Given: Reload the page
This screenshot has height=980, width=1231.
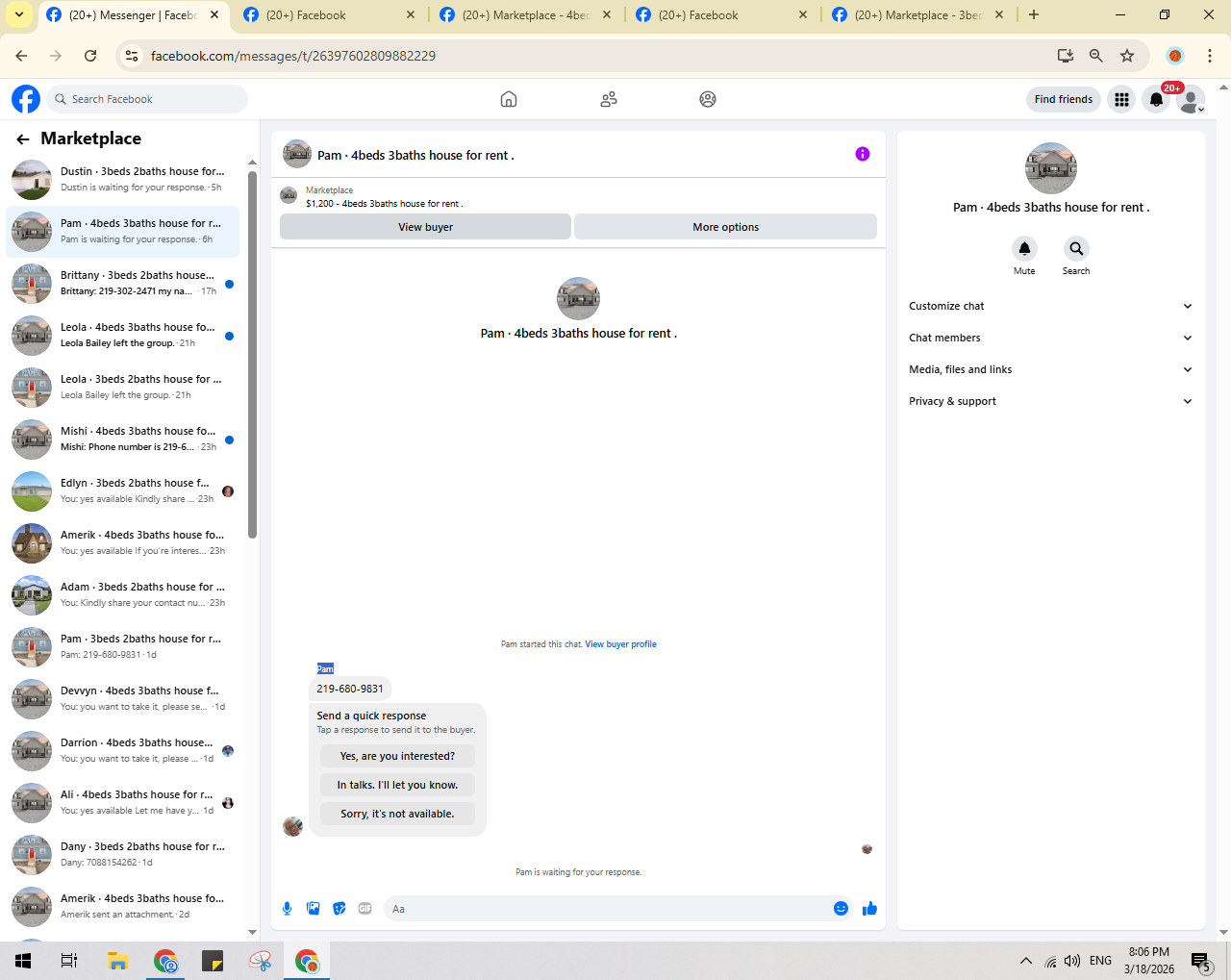Looking at the screenshot, I should pos(90,56).
